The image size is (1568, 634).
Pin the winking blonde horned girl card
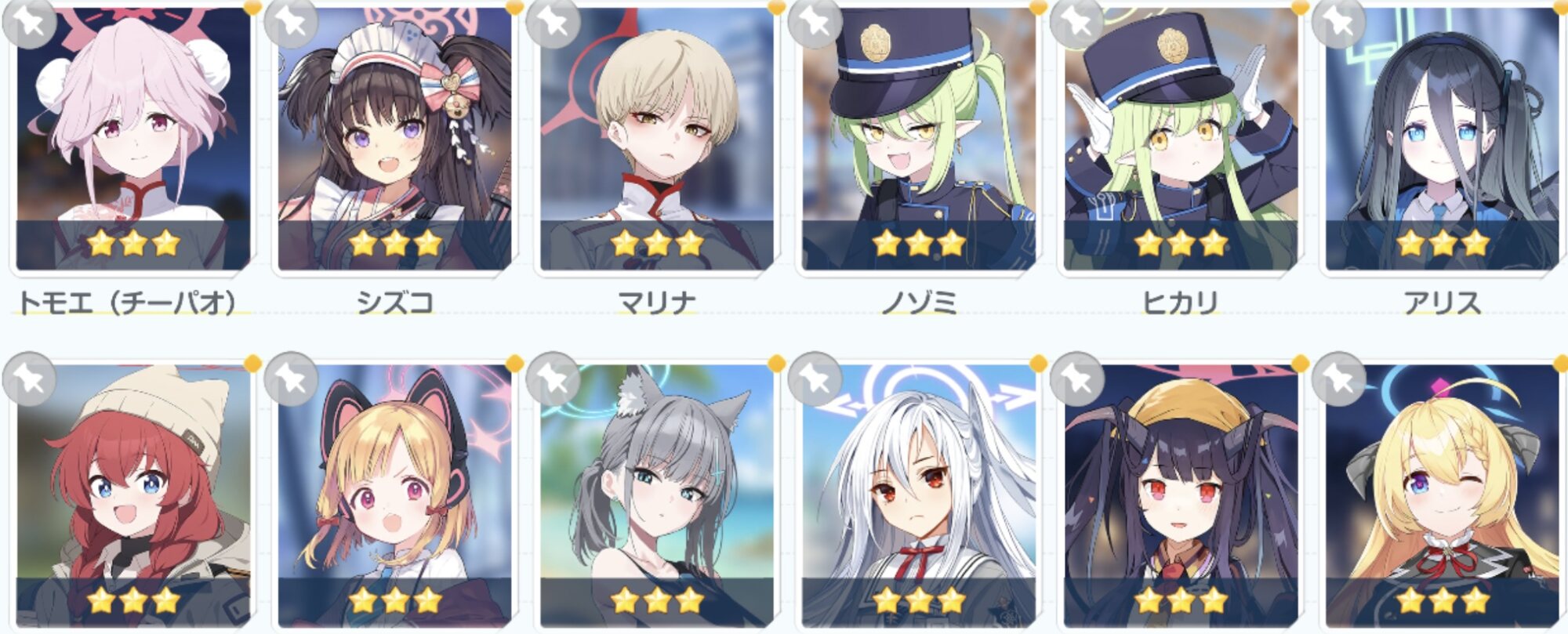coord(1338,379)
